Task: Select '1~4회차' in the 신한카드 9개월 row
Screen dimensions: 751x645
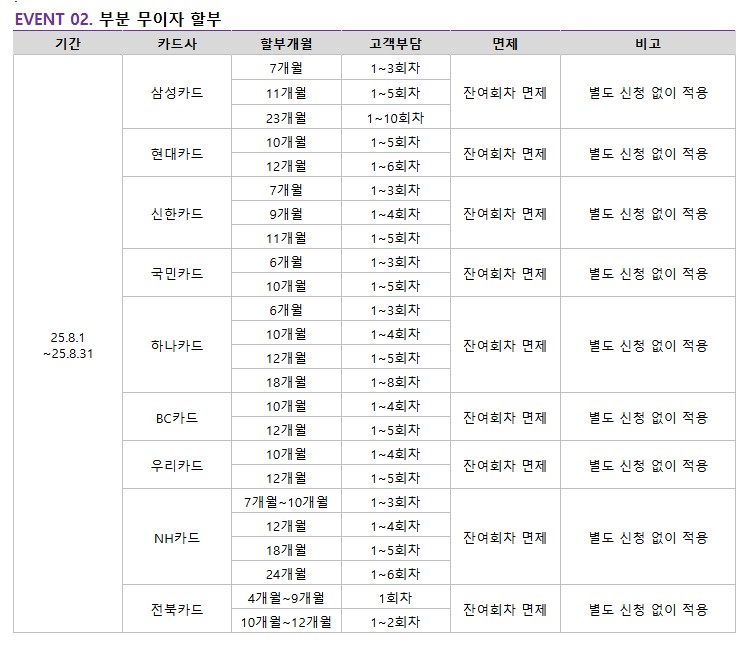Action: click(x=396, y=214)
